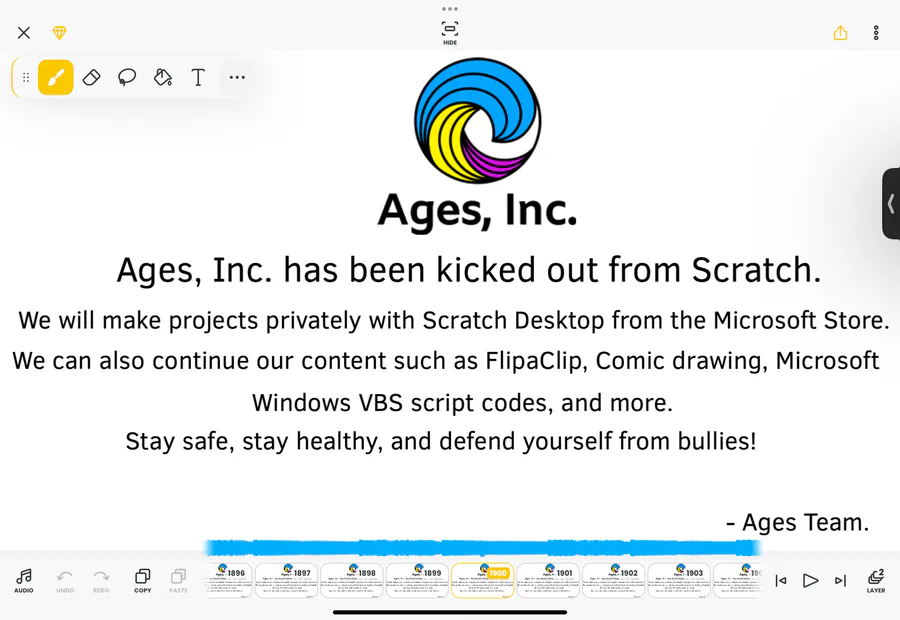
Task: Select frame 1903 in the timeline
Action: click(x=679, y=580)
